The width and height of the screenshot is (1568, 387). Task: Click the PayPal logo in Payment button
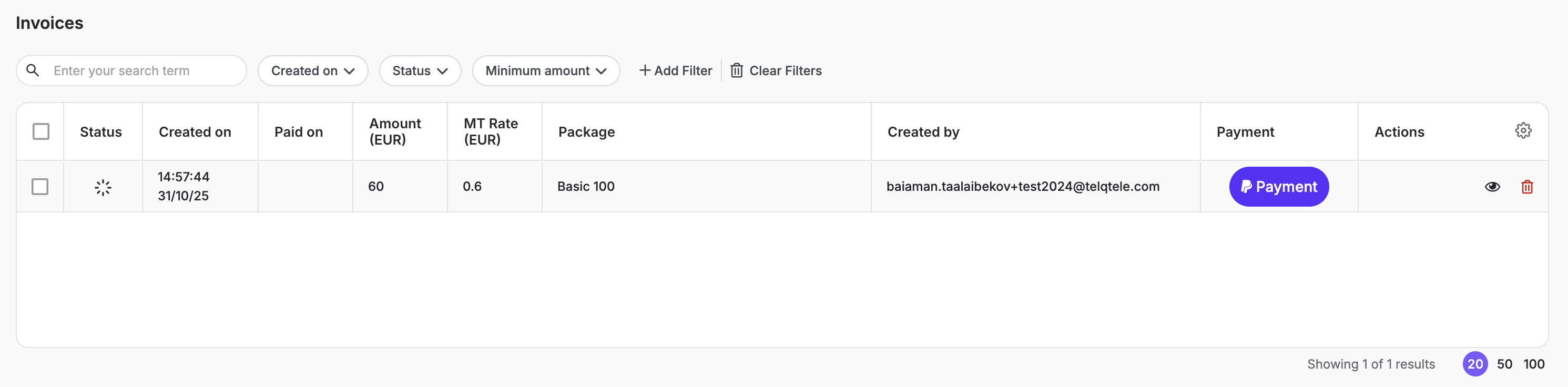(x=1246, y=187)
